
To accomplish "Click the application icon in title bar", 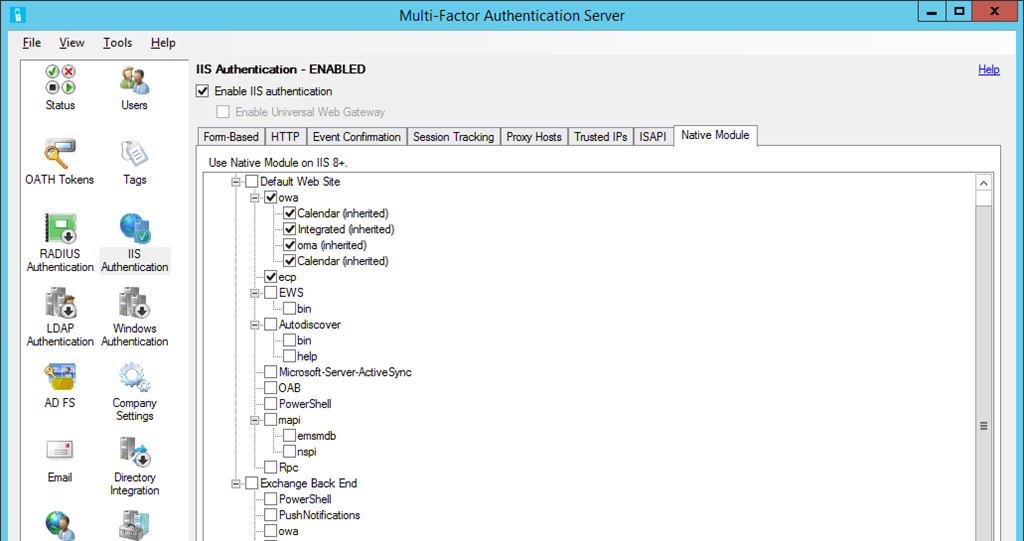I will coord(18,14).
